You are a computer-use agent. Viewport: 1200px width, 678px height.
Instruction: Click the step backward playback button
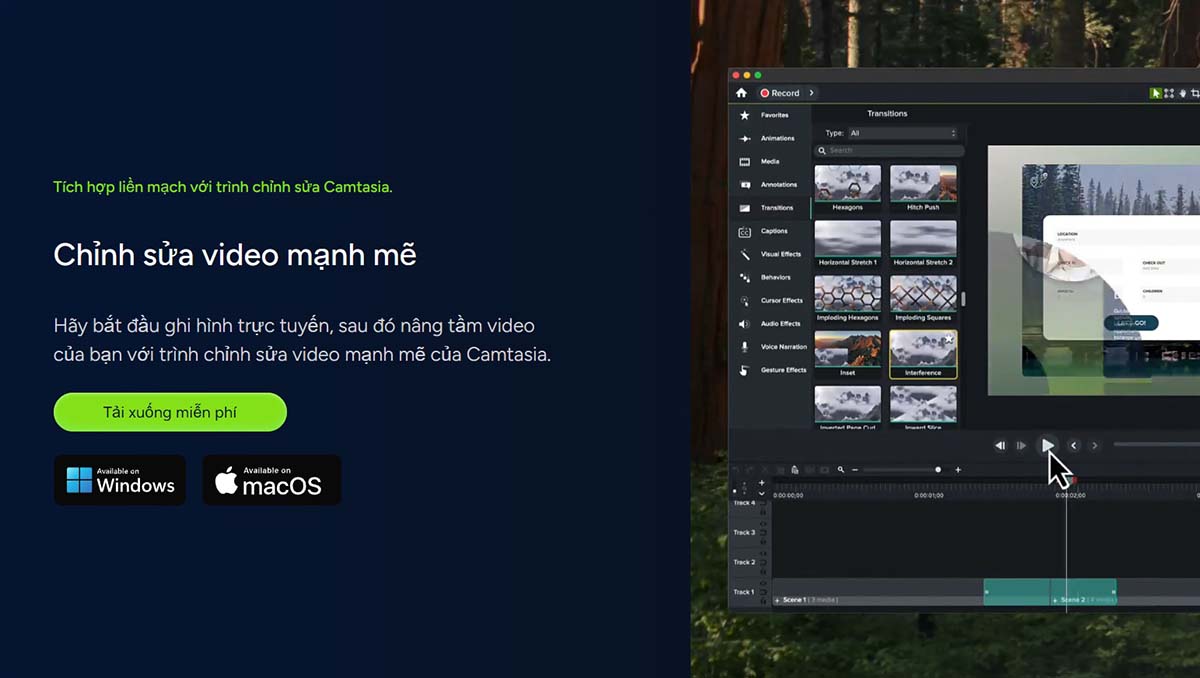(x=1000, y=446)
